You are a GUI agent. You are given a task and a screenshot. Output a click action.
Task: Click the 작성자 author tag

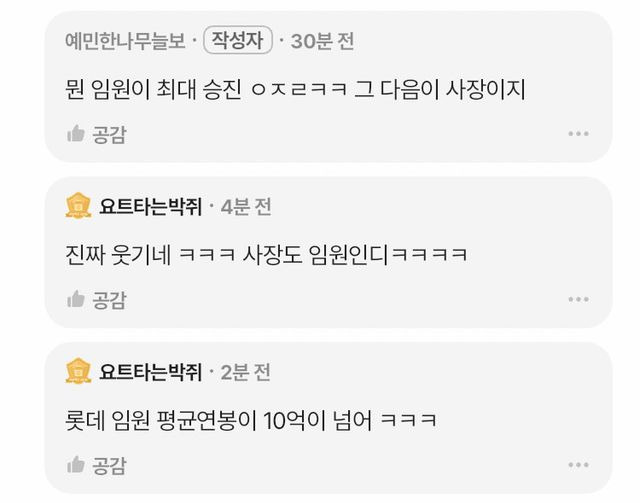pos(238,40)
